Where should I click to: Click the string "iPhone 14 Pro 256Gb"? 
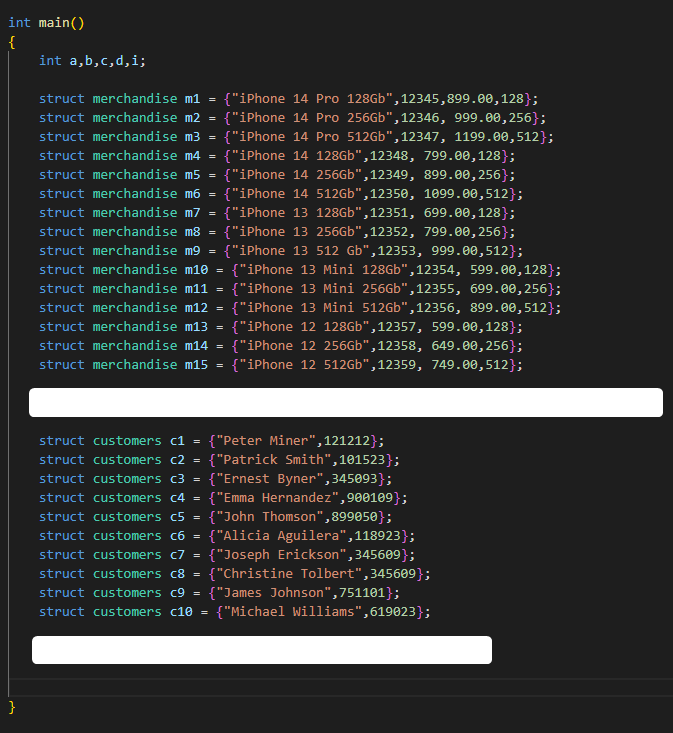click(312, 118)
